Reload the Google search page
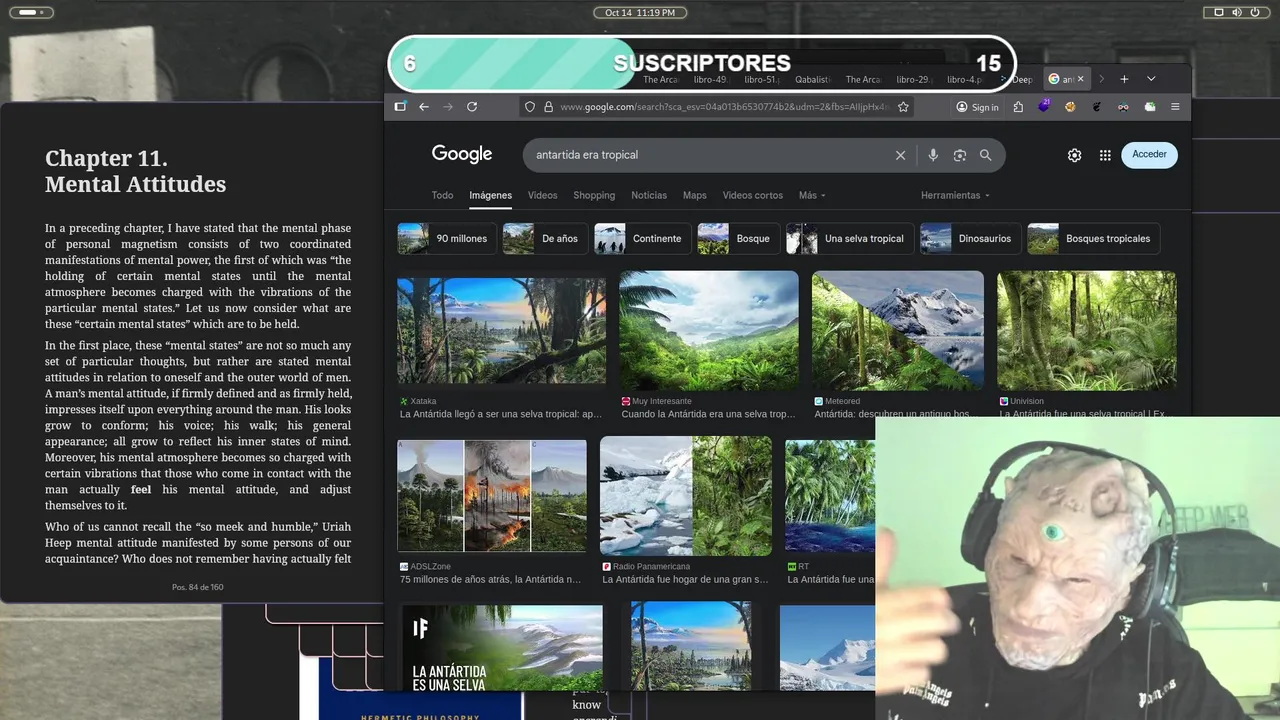The width and height of the screenshot is (1280, 720). (x=472, y=107)
